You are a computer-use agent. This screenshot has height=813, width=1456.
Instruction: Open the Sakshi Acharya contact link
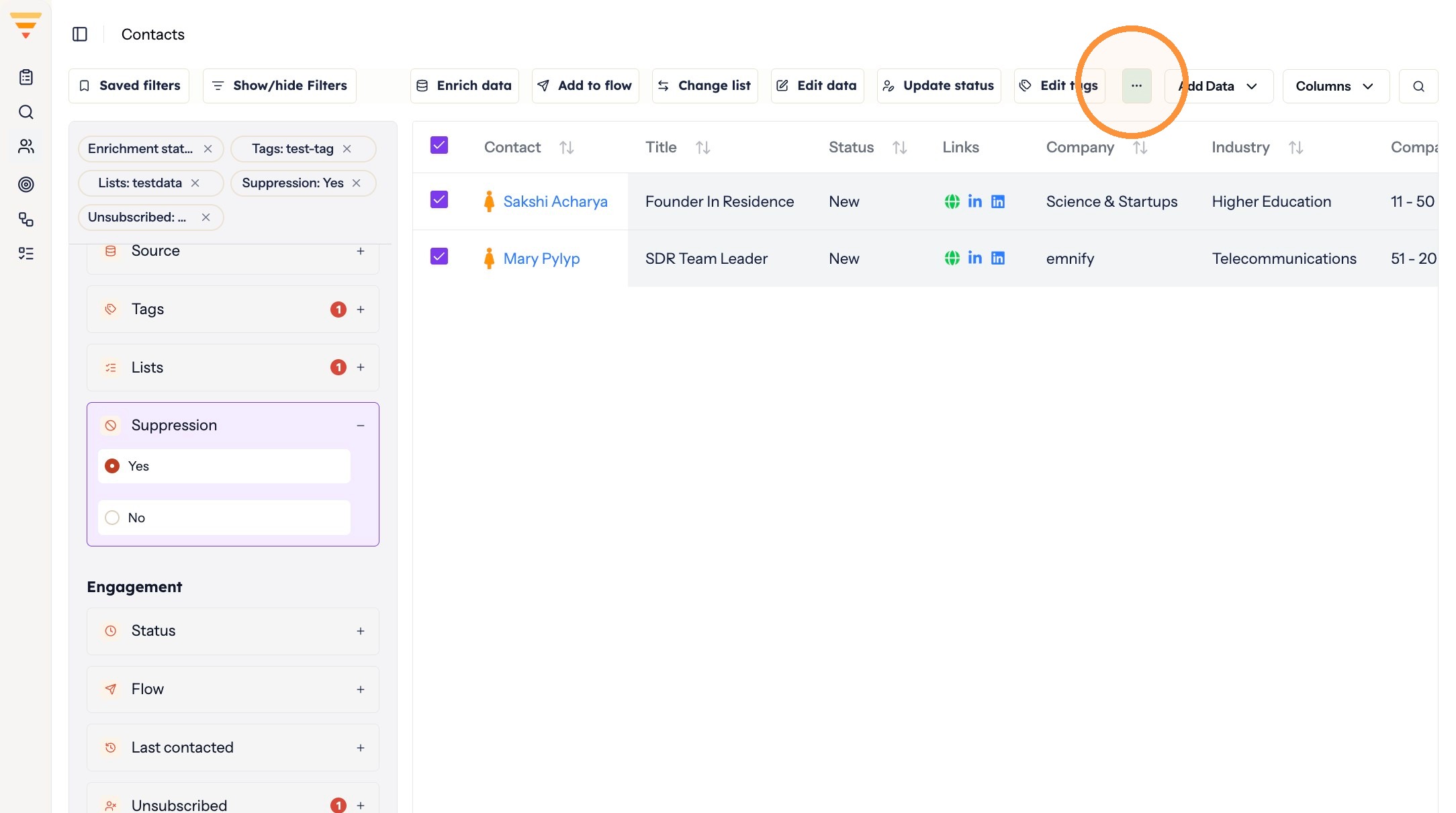click(x=555, y=201)
